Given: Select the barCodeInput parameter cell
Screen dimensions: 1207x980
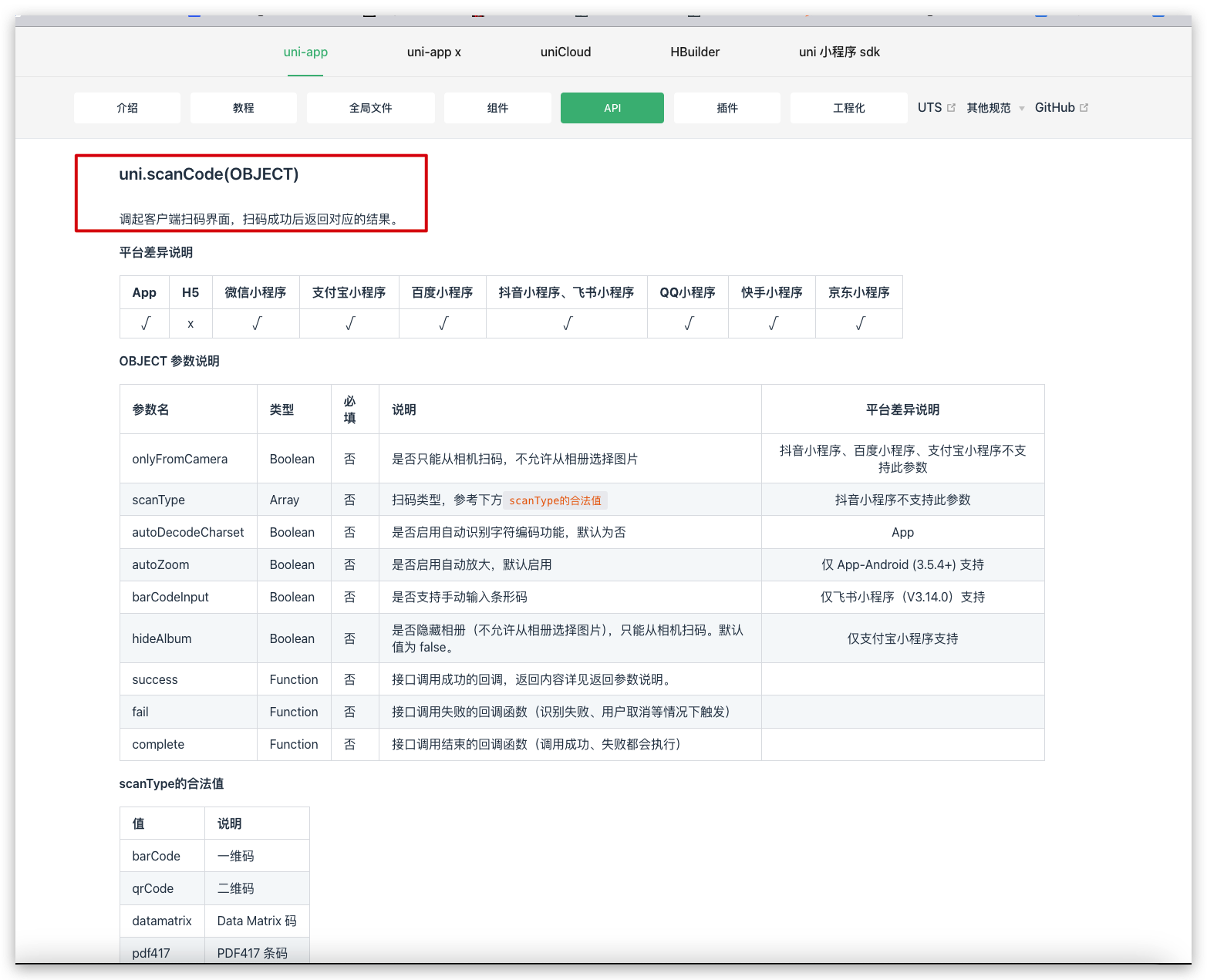Looking at the screenshot, I should [x=188, y=597].
